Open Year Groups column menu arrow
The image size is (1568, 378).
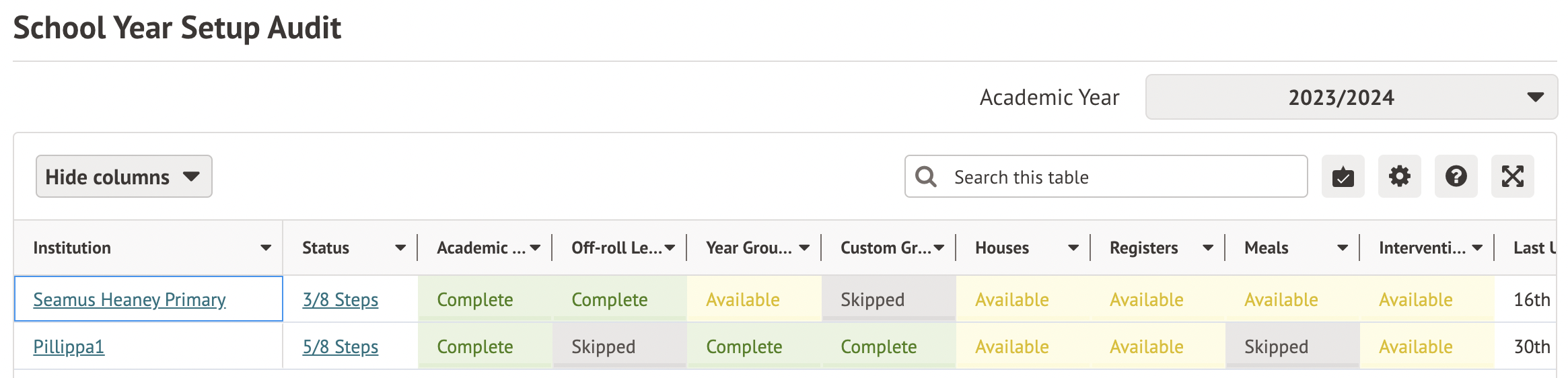(x=804, y=248)
